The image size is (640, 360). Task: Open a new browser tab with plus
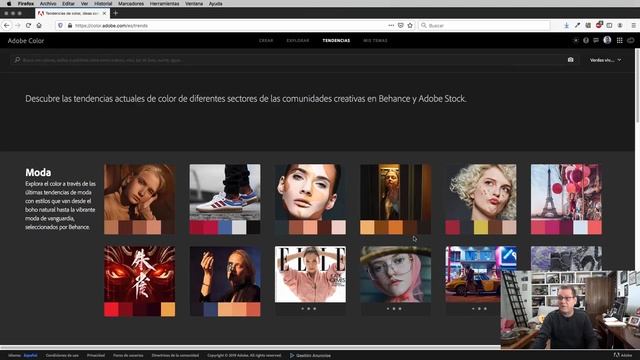tap(116, 13)
